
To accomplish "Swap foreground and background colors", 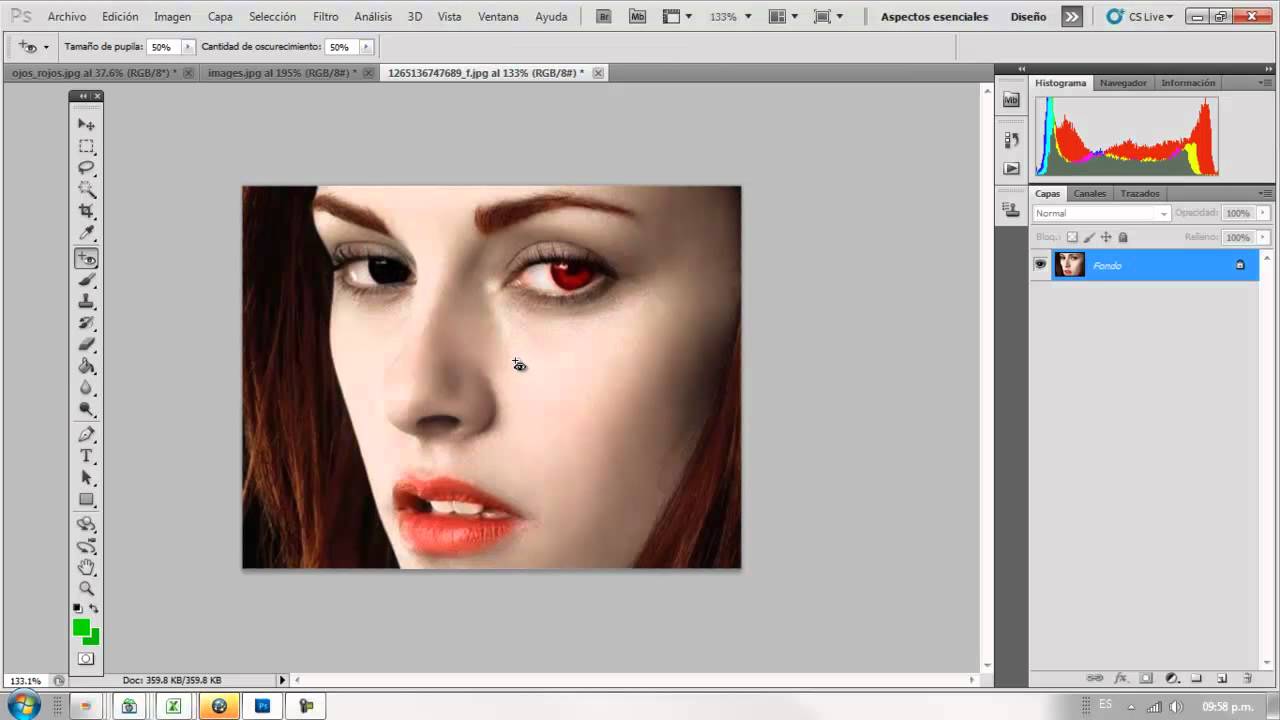I will (x=94, y=608).
